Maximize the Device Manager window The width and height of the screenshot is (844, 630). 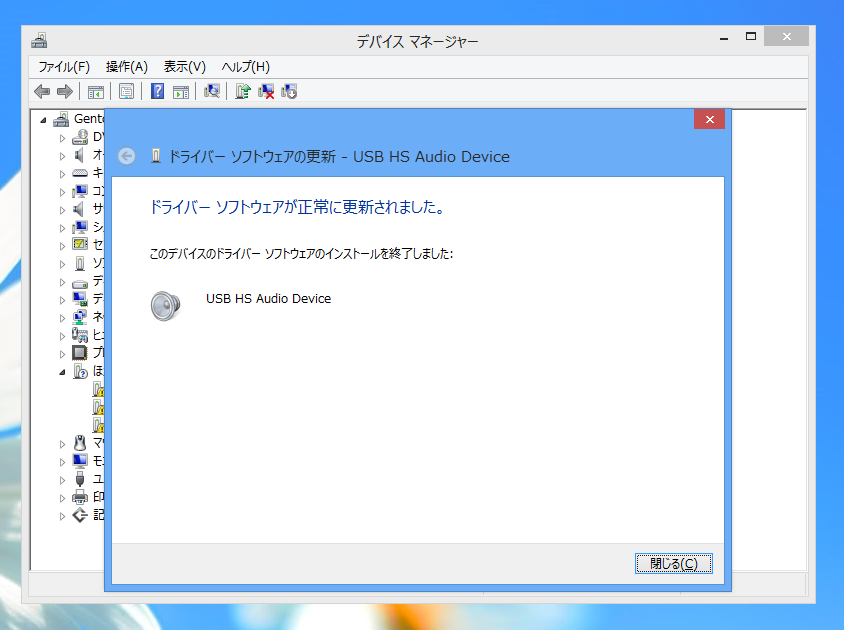coord(751,37)
